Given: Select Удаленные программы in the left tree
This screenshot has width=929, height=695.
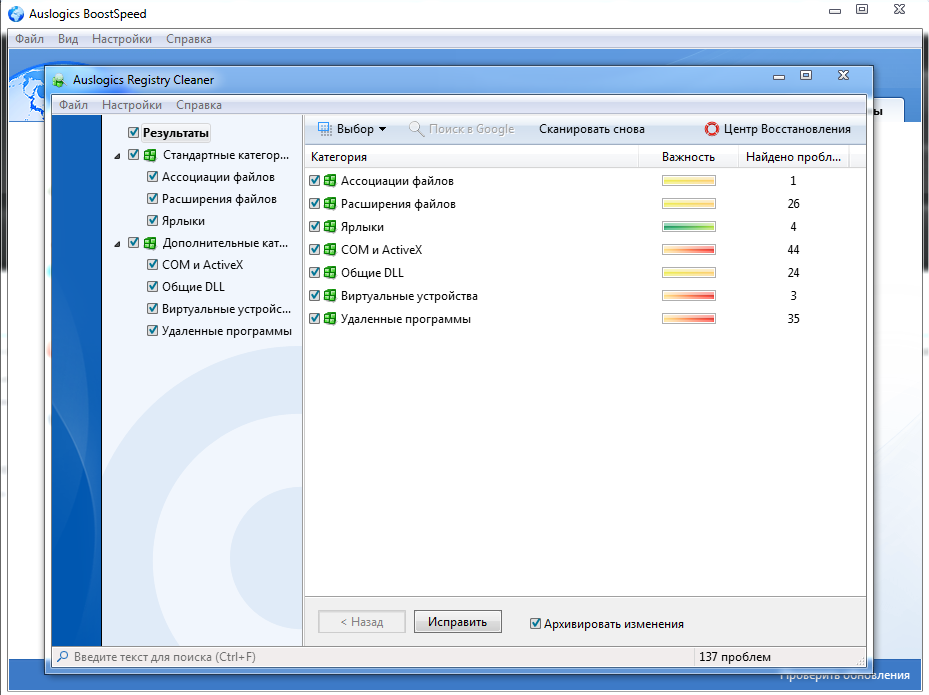Looking at the screenshot, I should point(227,331).
